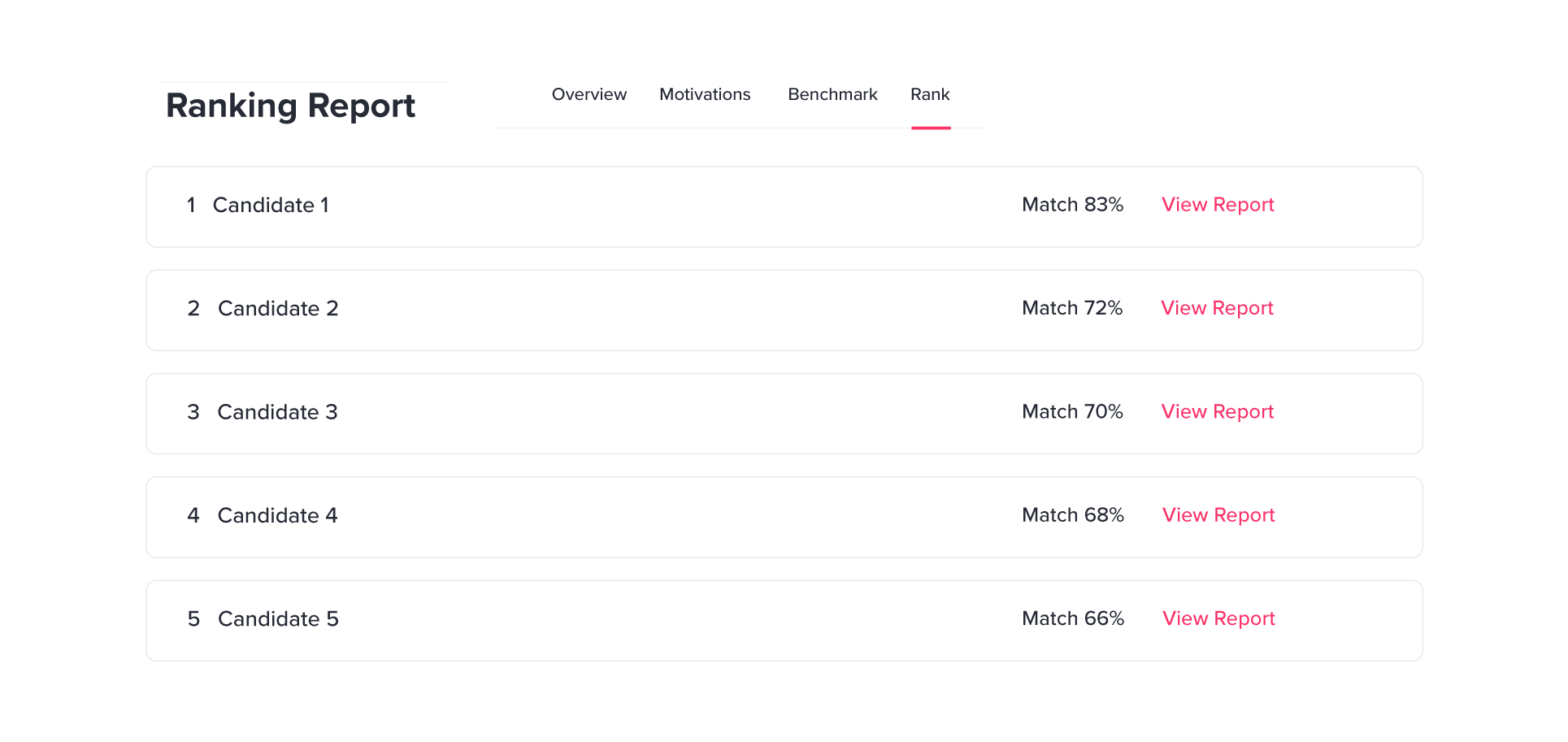Click the Candidate 2 name

coord(278,309)
